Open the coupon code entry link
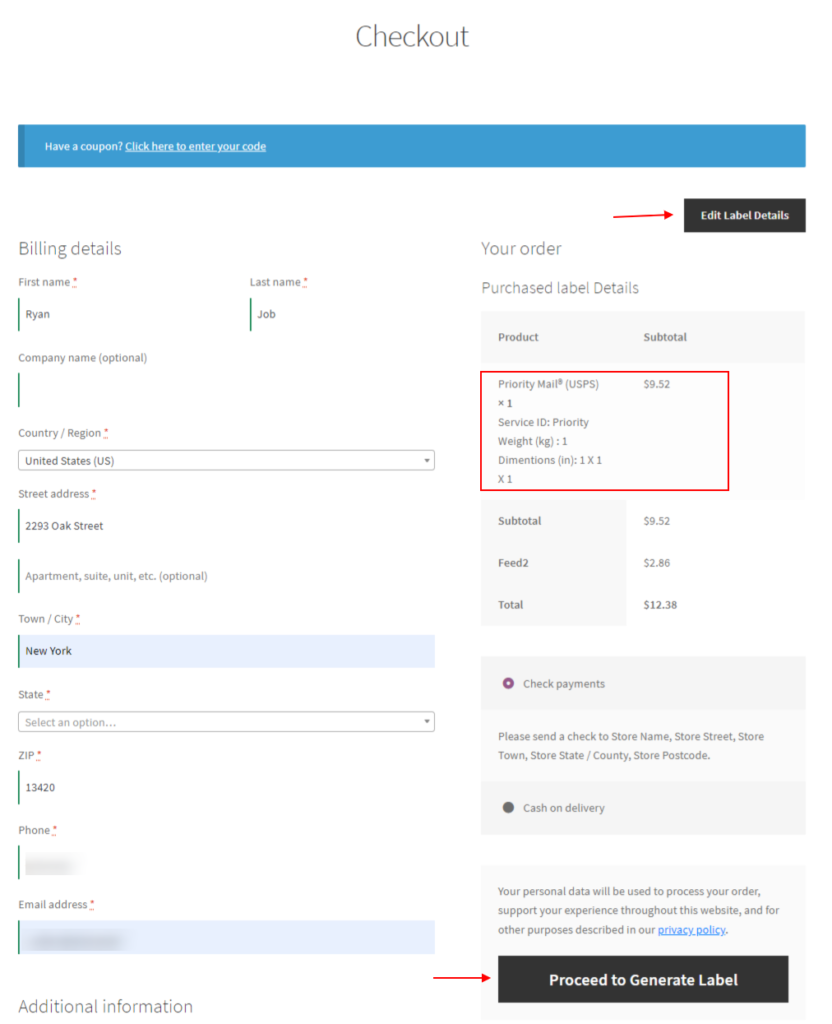The height and width of the screenshot is (1024, 832). pyautogui.click(x=195, y=145)
